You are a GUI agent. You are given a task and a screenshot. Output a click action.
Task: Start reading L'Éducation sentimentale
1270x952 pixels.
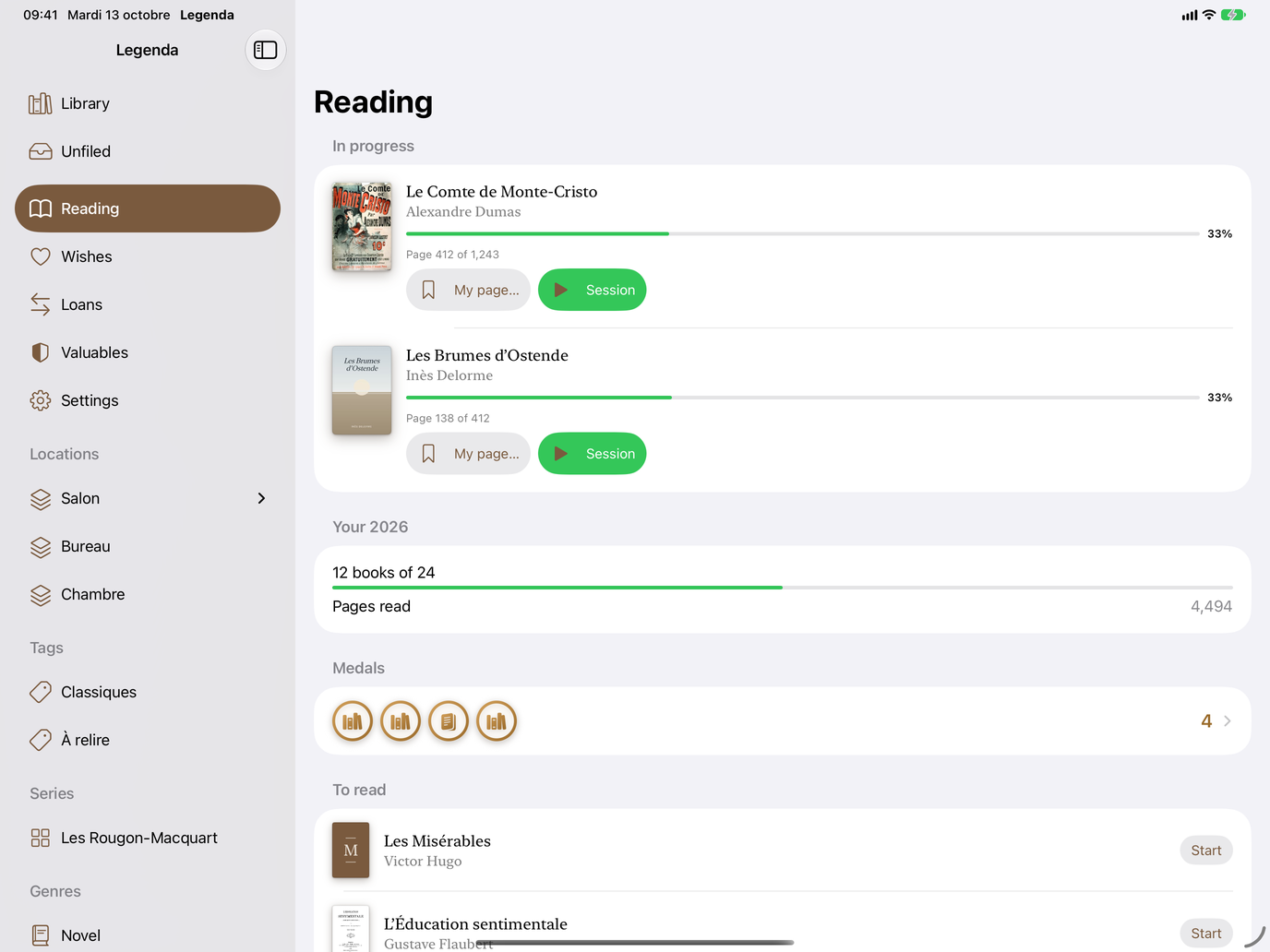(1206, 934)
